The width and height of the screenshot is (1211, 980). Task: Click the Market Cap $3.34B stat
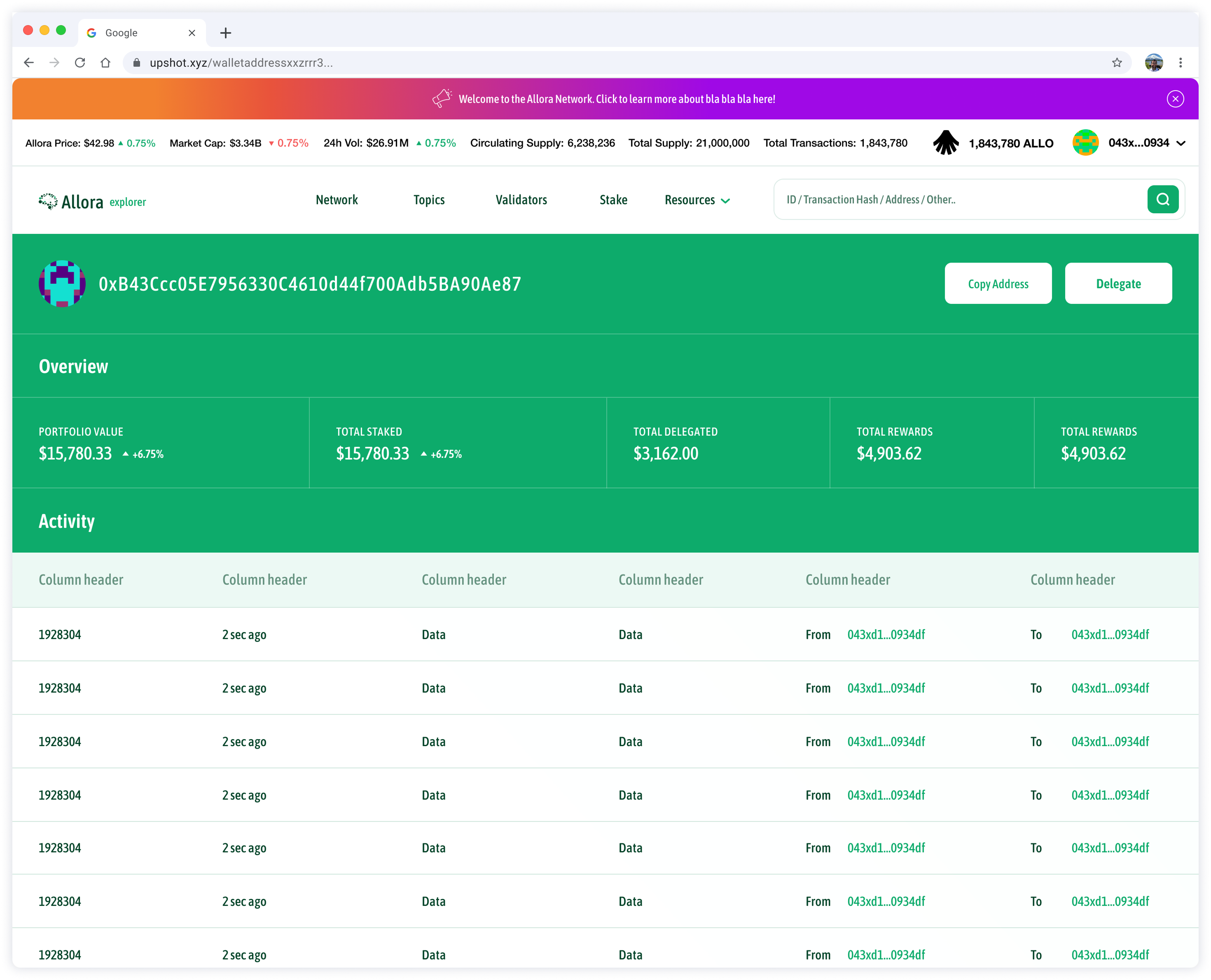(239, 143)
